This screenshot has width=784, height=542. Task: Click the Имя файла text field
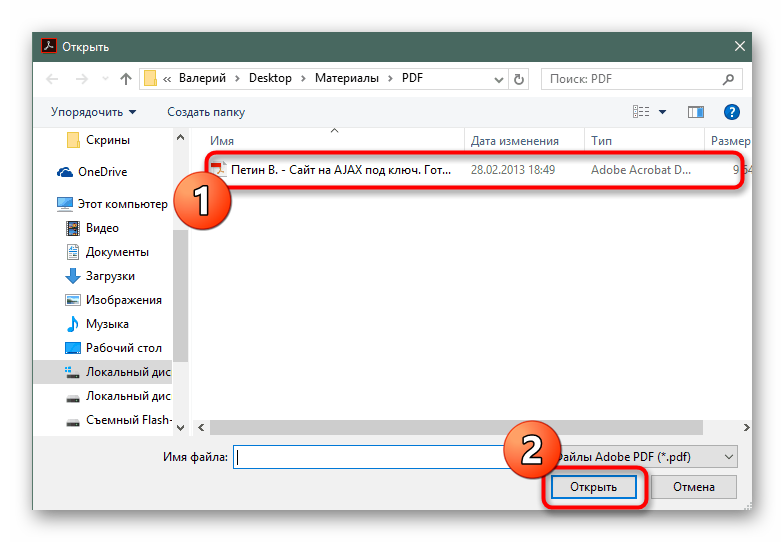coord(370,456)
